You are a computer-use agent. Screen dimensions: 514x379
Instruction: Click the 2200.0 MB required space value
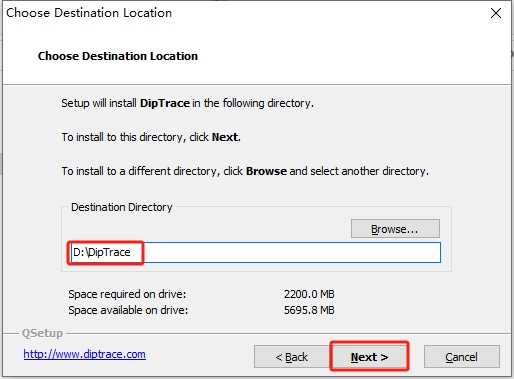point(309,294)
